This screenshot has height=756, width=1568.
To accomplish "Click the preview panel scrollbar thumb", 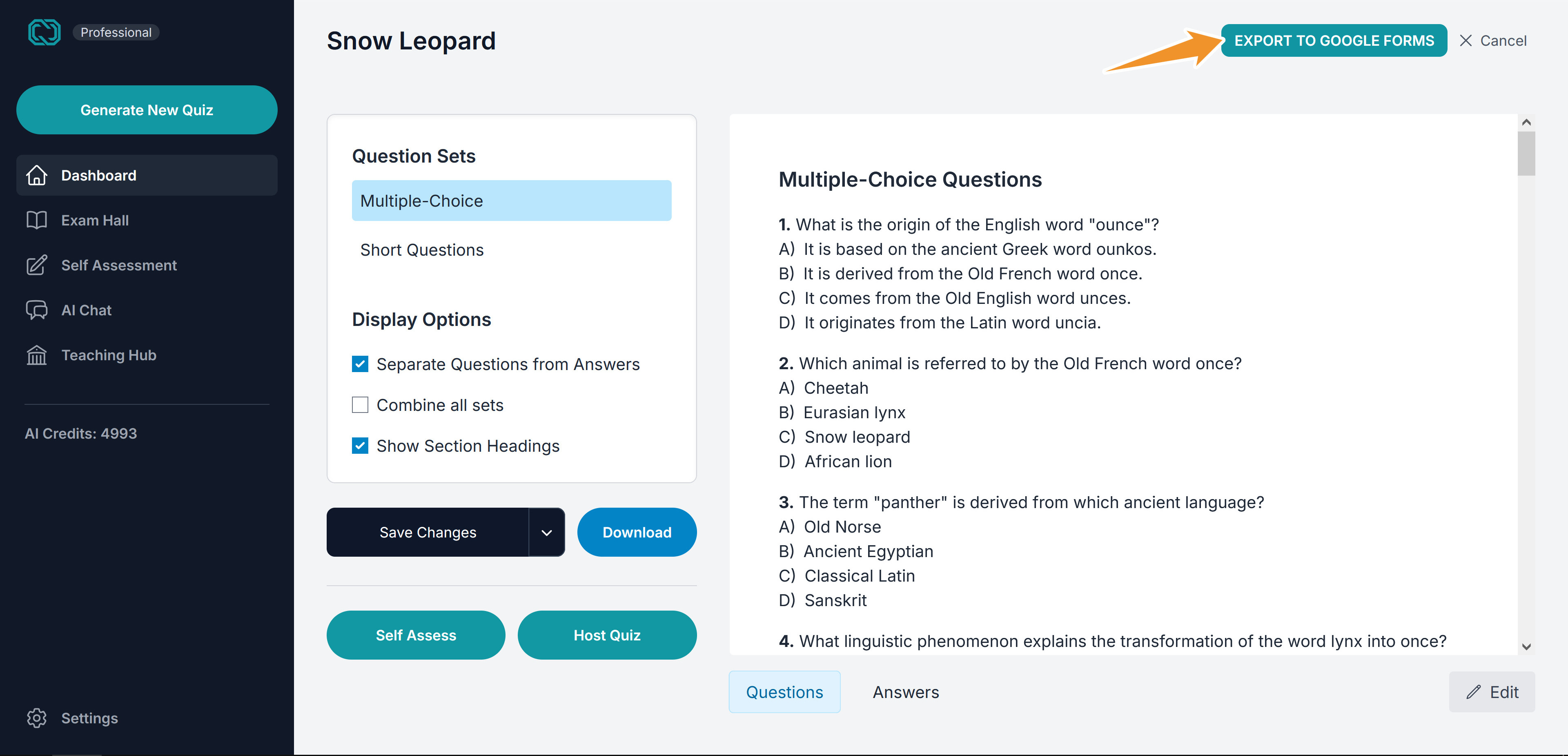I will tap(1526, 154).
